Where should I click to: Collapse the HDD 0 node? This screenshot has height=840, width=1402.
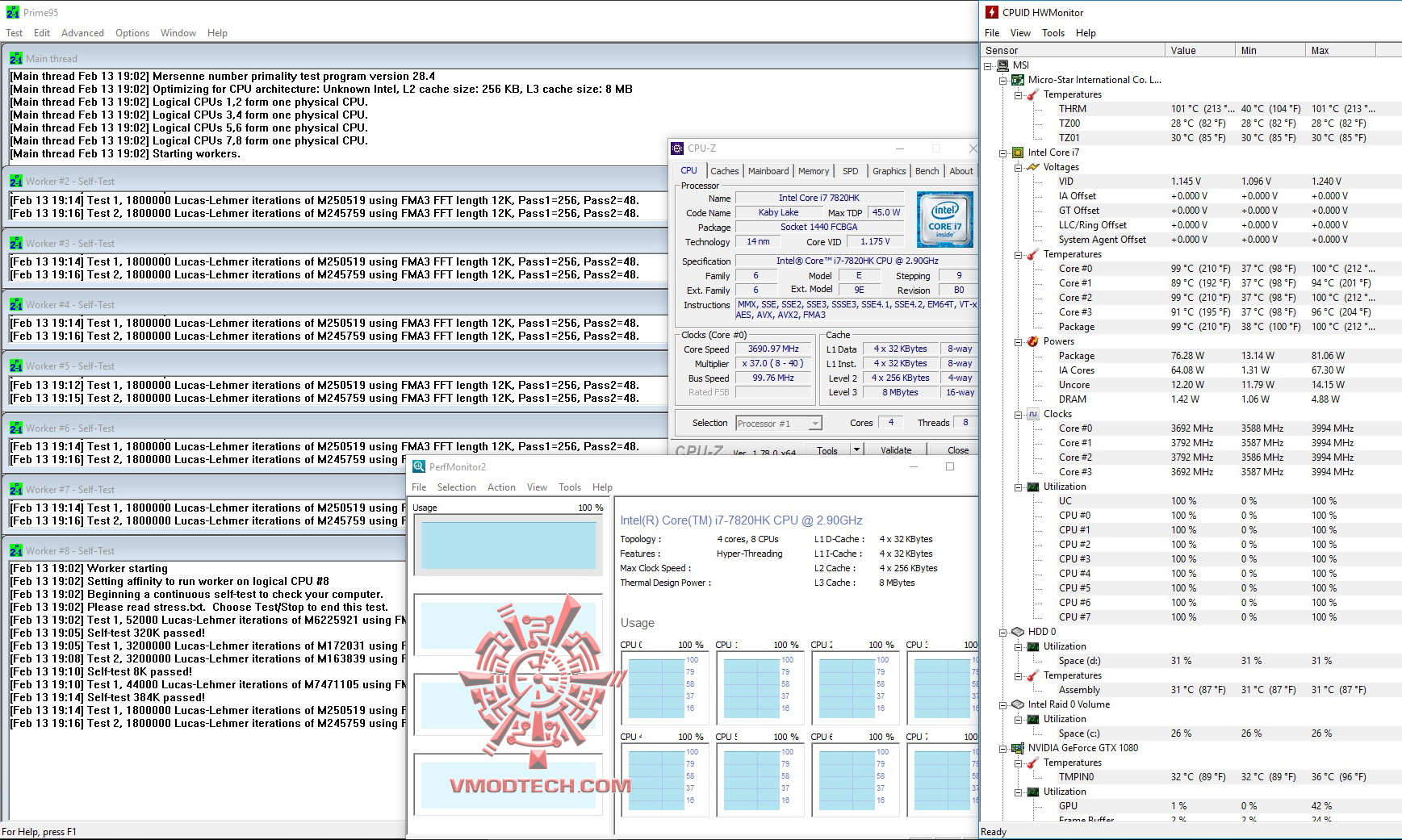(x=1003, y=632)
